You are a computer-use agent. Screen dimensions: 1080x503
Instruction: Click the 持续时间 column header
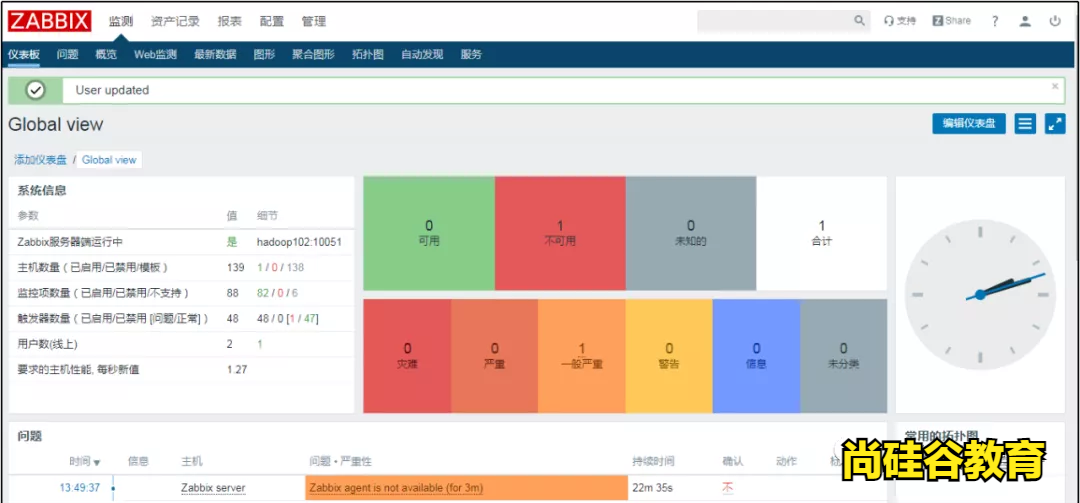[653, 462]
